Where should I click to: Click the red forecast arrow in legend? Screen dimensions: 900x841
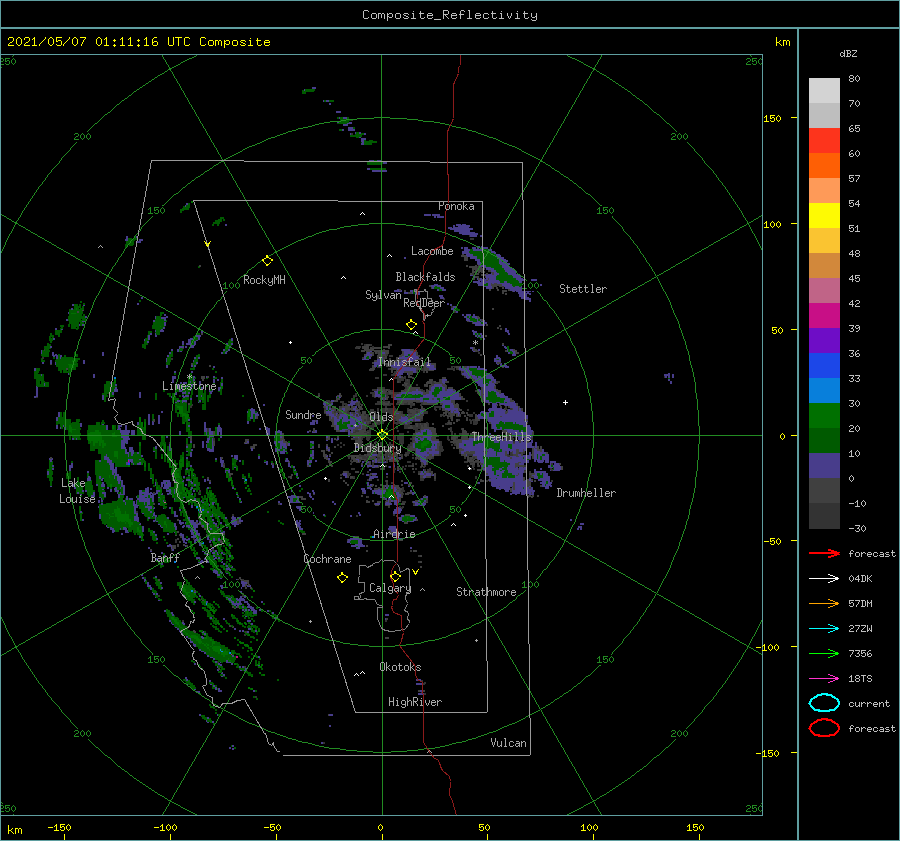(824, 553)
